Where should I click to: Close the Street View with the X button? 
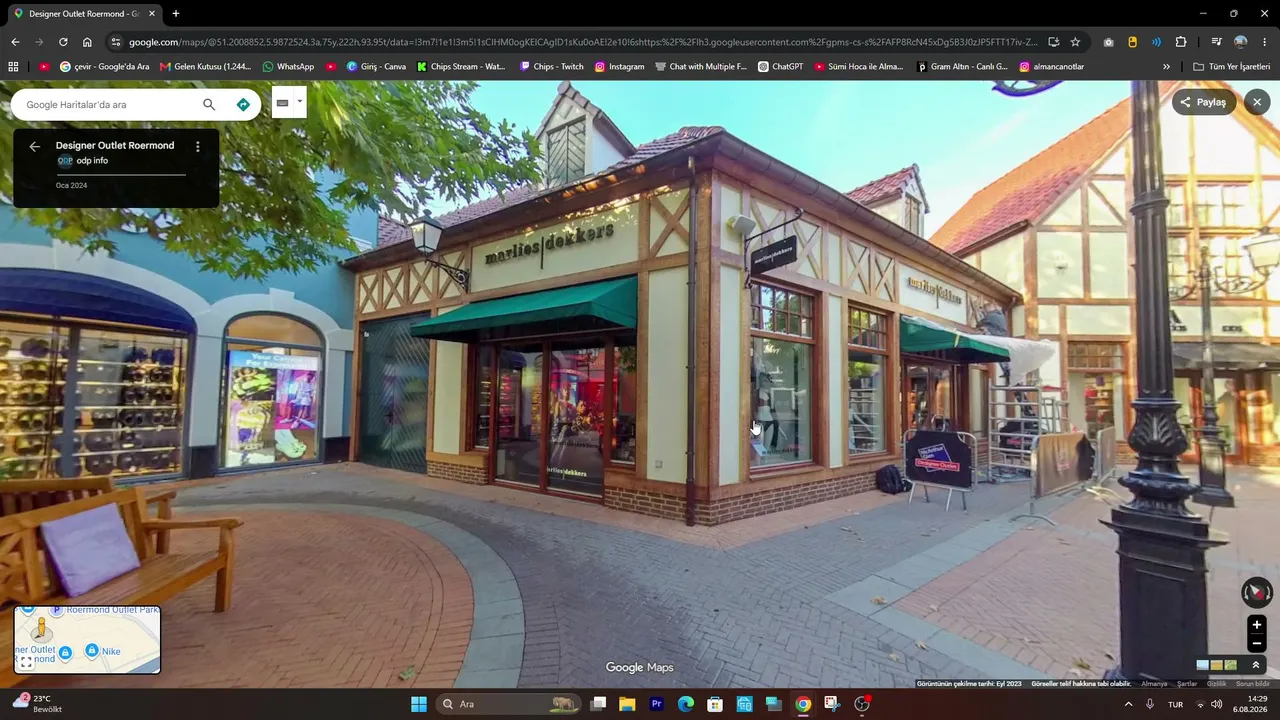pos(1257,102)
